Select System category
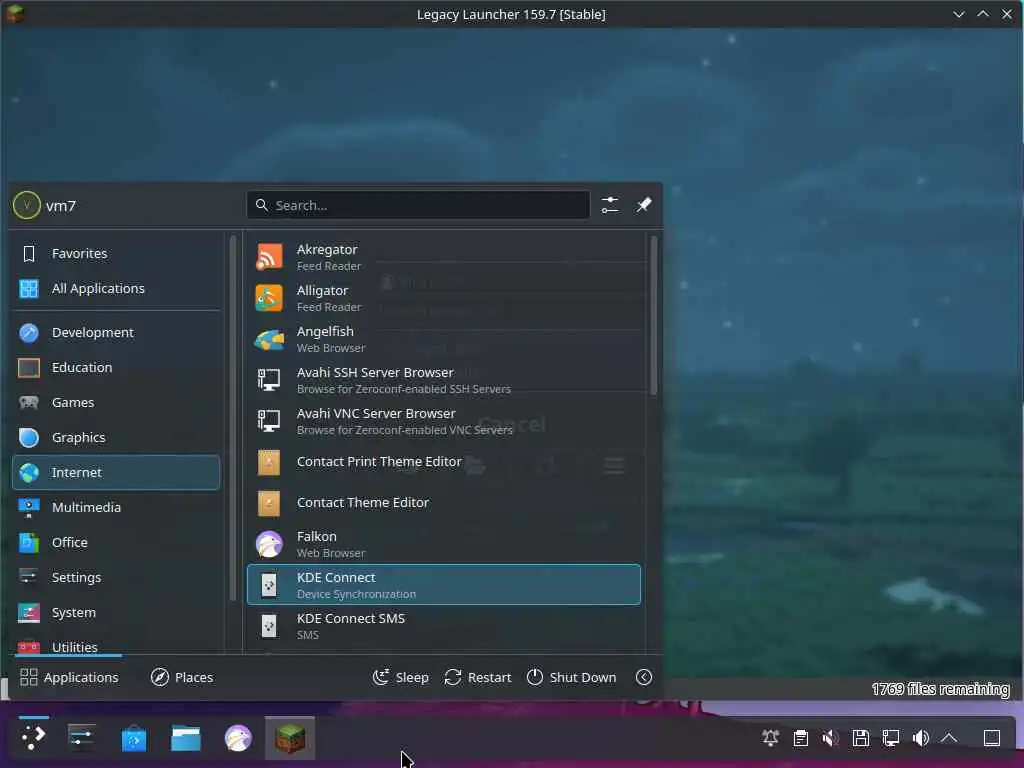This screenshot has width=1024, height=768. 116,613
